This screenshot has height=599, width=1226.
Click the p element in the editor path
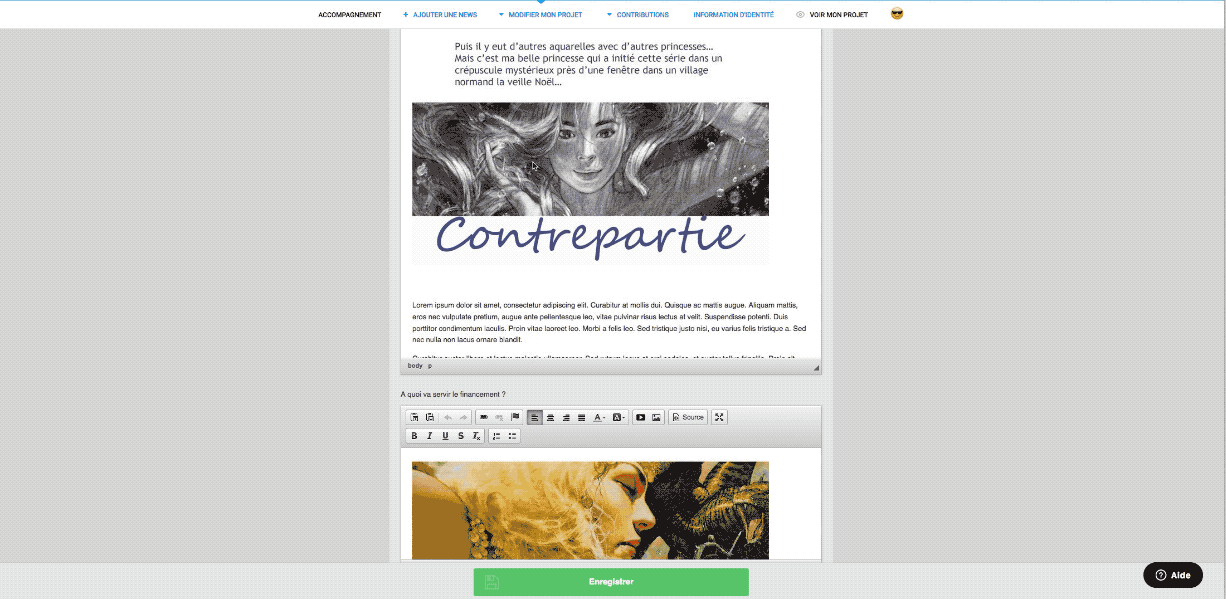pyautogui.click(x=431, y=366)
